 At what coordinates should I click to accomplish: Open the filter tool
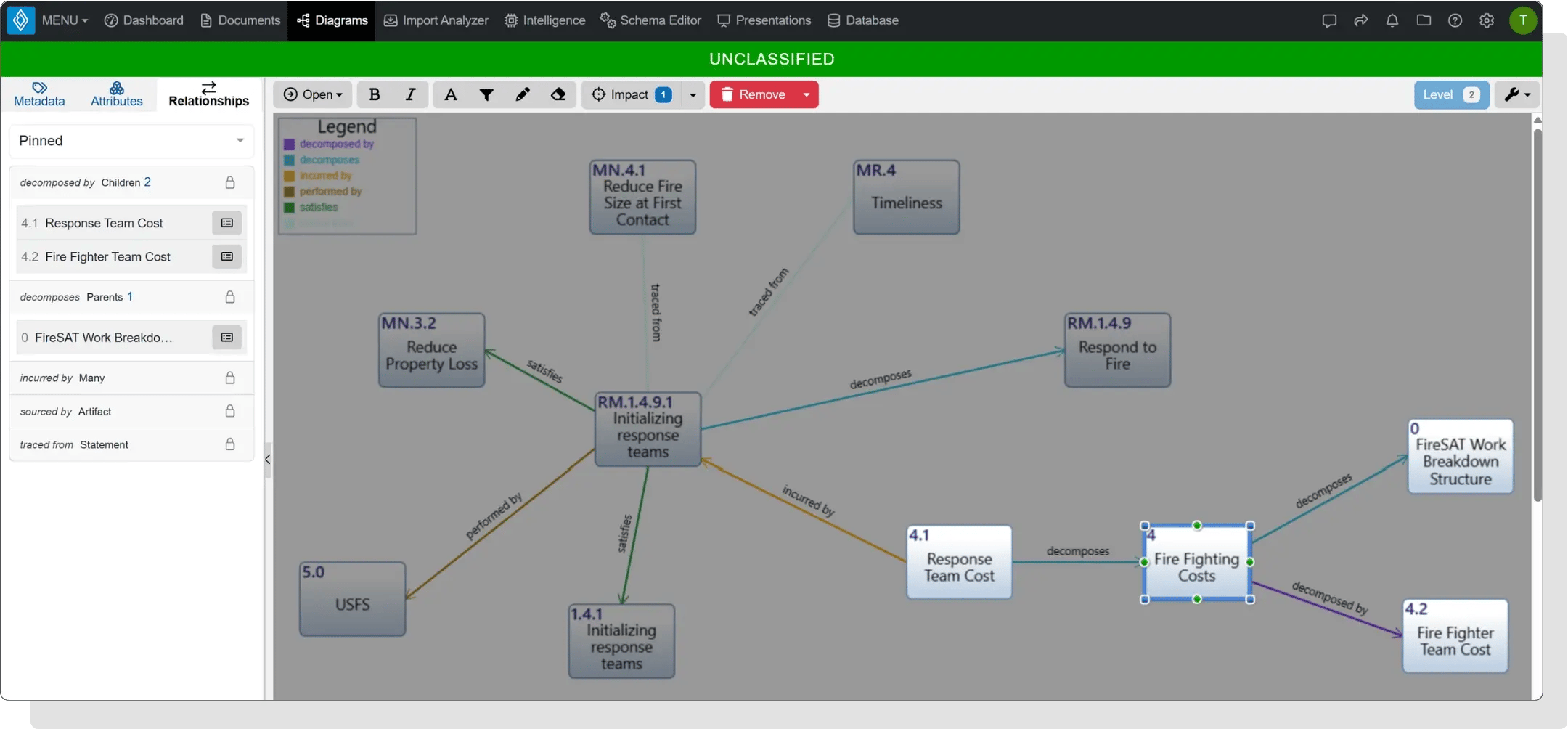click(486, 94)
